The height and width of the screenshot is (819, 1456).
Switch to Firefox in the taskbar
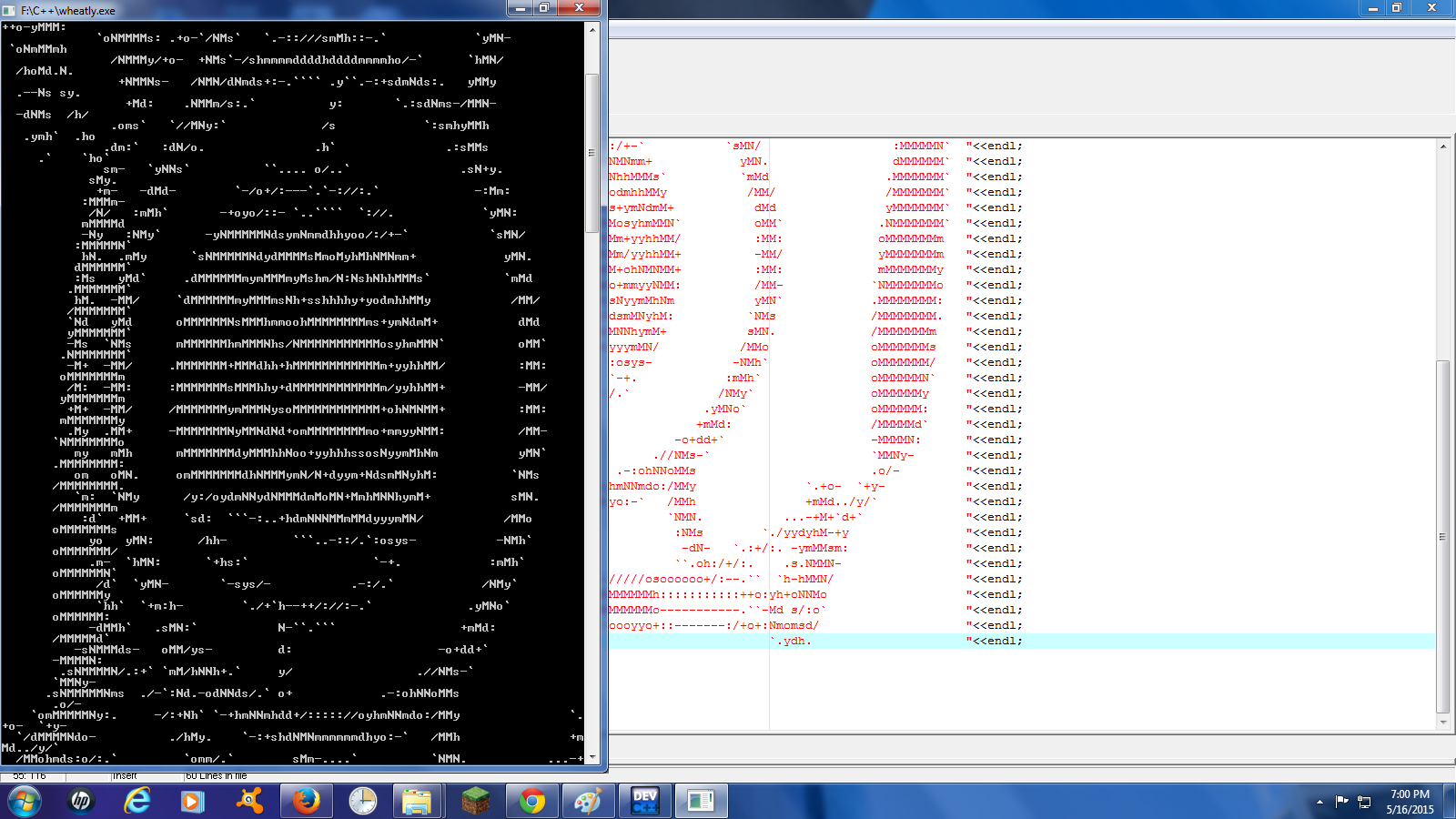(x=307, y=801)
